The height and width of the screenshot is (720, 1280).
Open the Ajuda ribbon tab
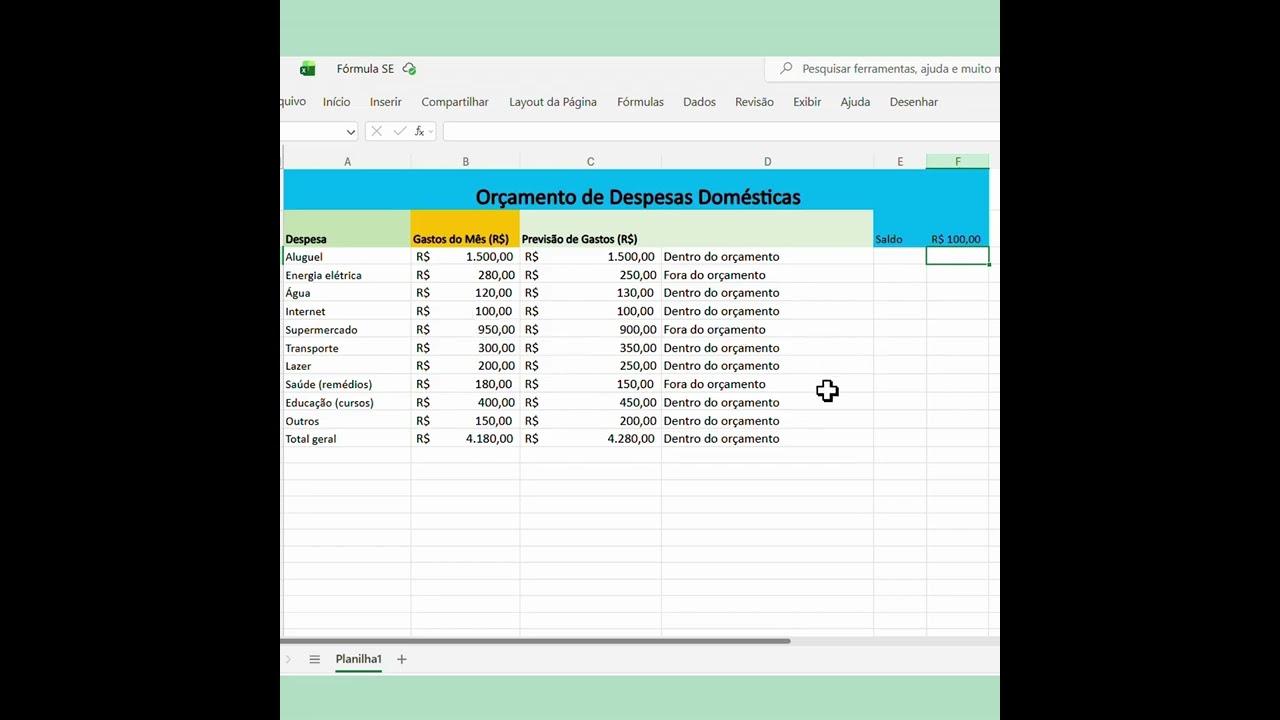pos(855,102)
